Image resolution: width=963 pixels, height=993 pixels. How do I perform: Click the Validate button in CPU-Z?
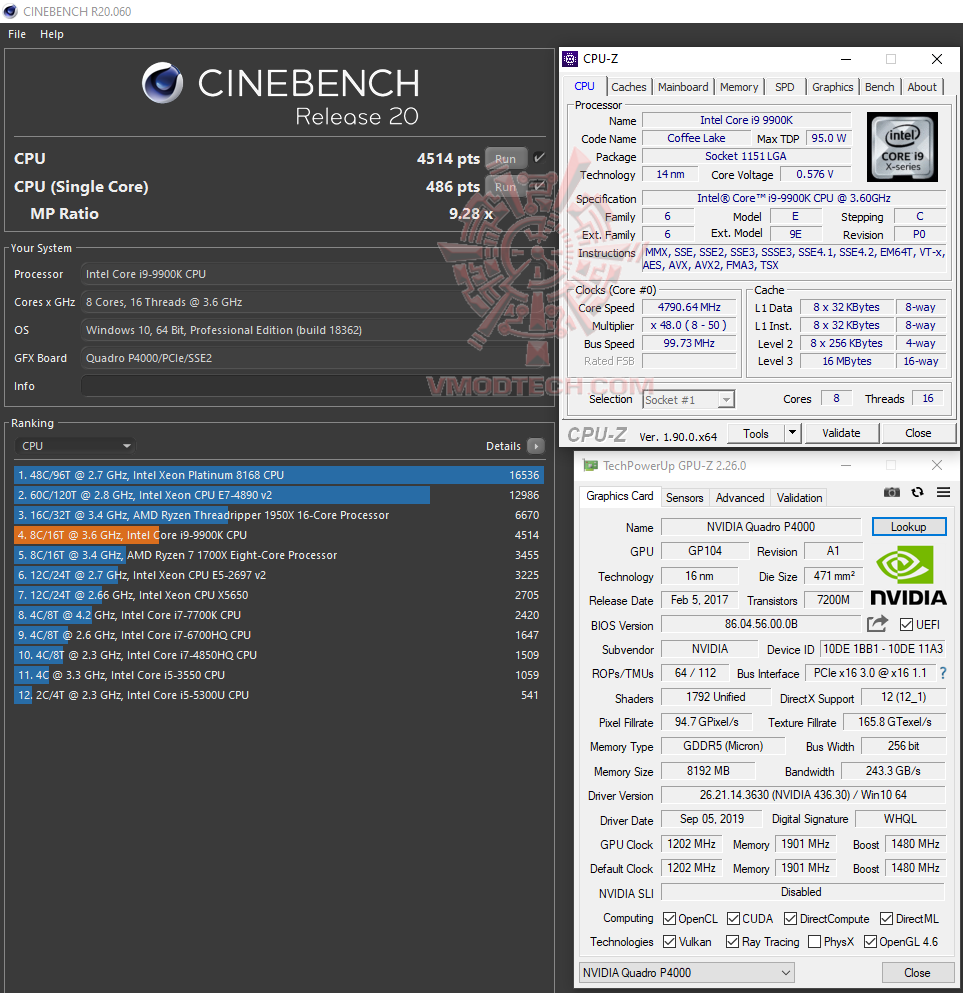click(x=841, y=433)
